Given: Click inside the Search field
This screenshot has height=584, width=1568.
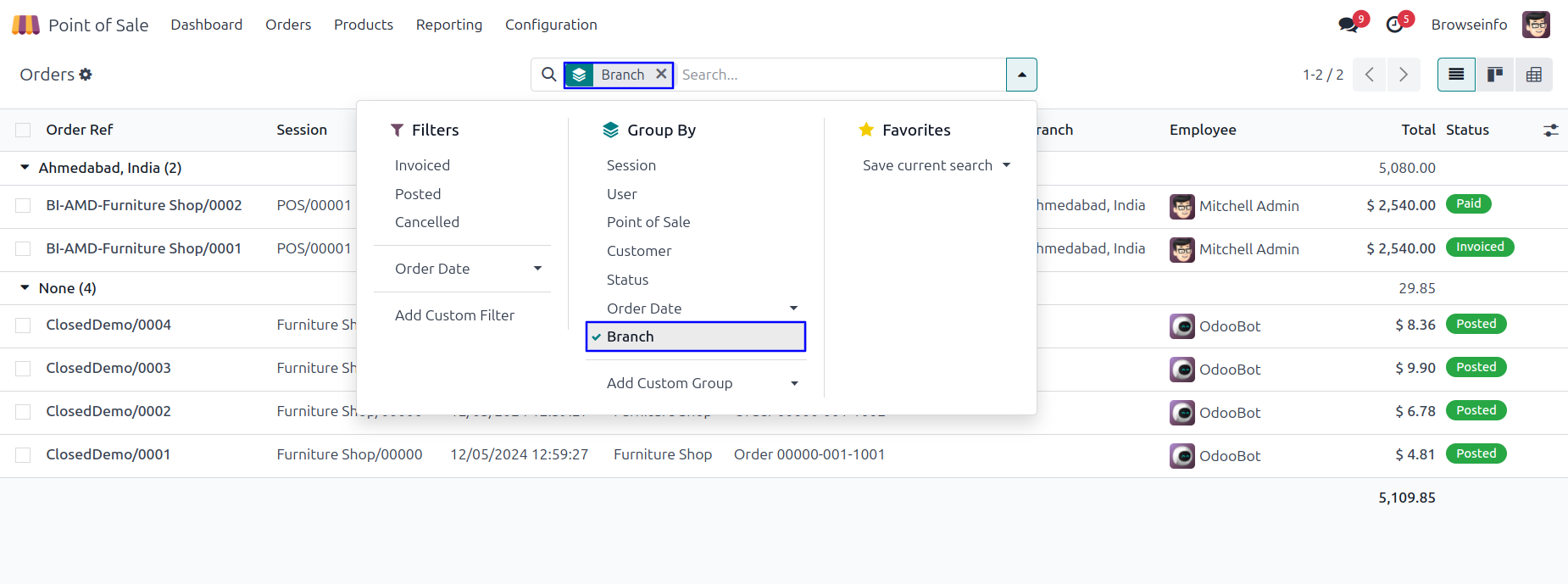Looking at the screenshot, I should pos(839,75).
